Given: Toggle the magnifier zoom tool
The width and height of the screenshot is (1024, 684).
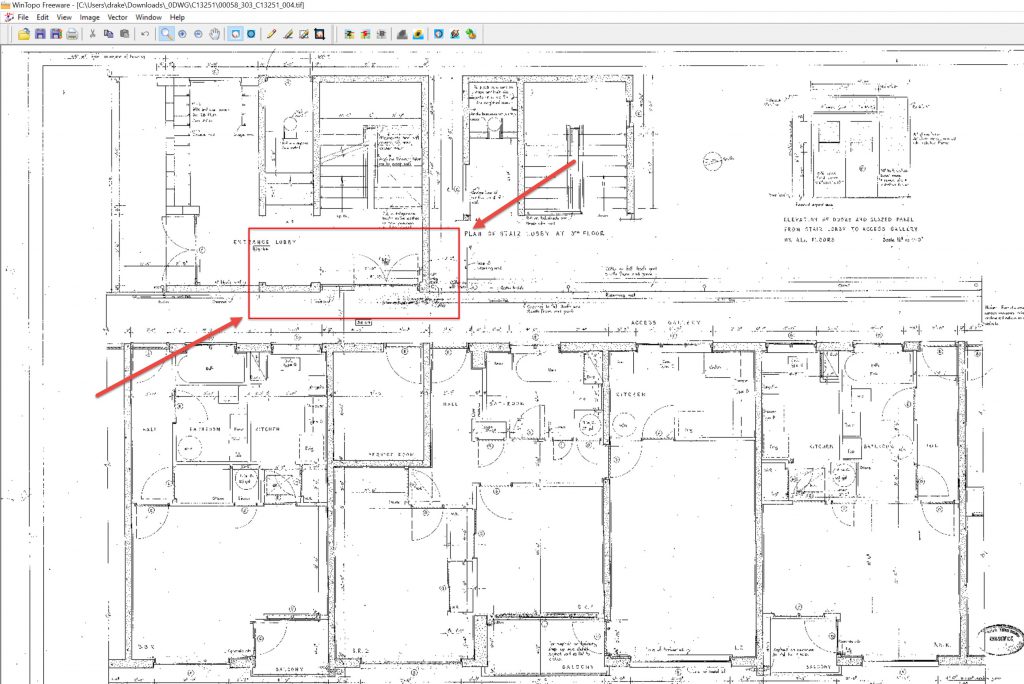Looking at the screenshot, I should click(166, 34).
